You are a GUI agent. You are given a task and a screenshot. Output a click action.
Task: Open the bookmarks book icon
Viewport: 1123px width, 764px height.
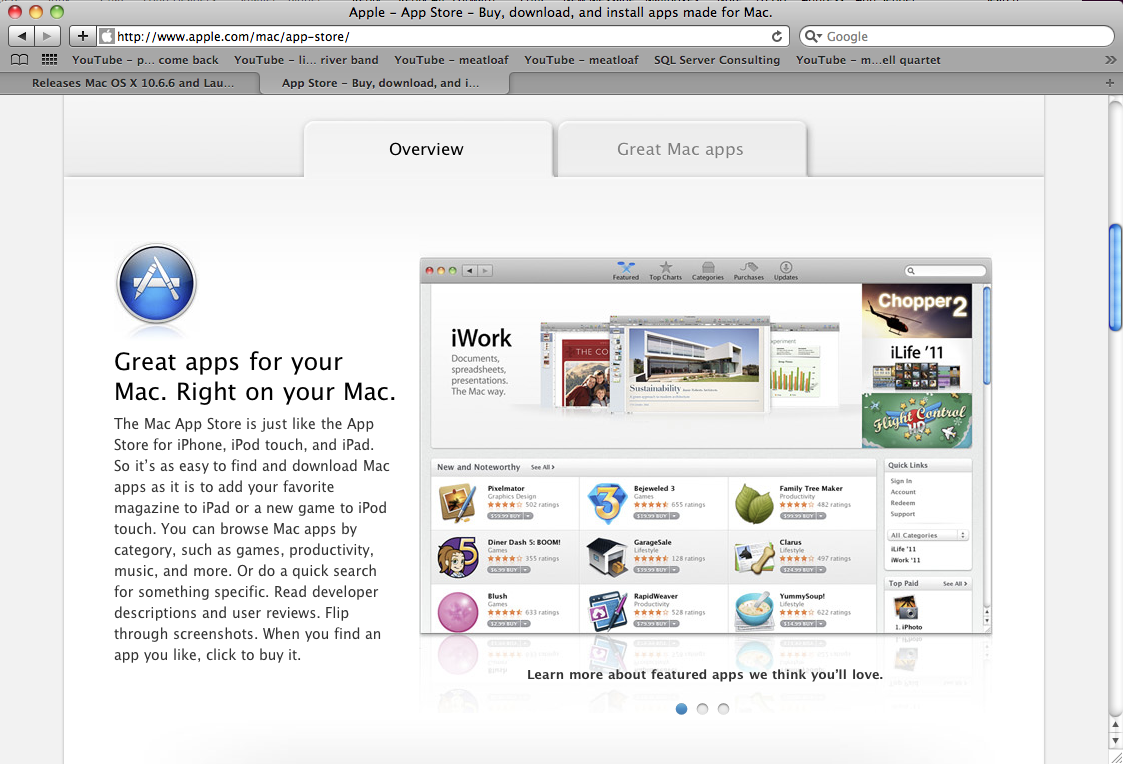point(20,60)
